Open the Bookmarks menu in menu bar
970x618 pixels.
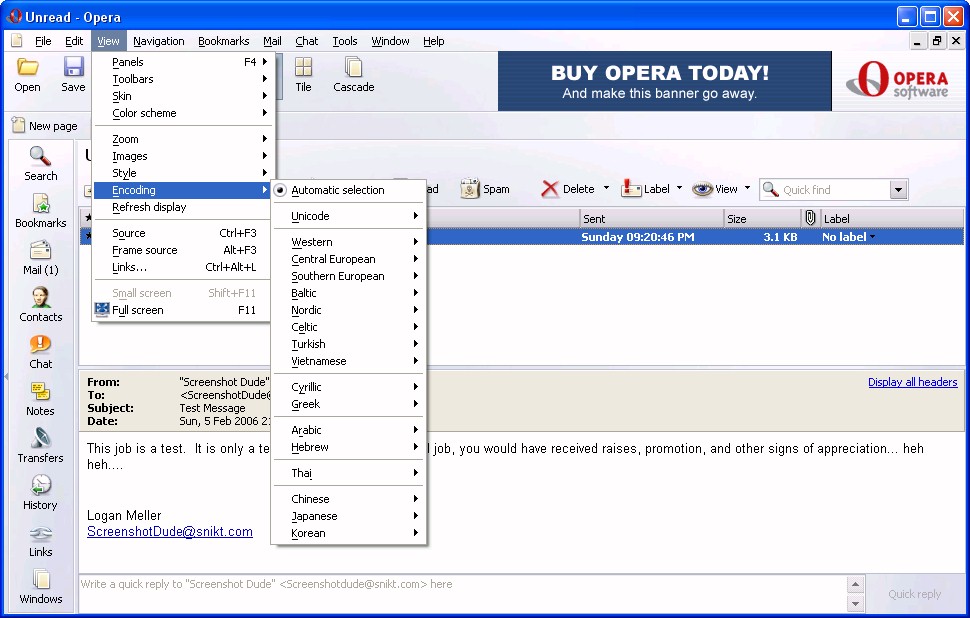[223, 41]
